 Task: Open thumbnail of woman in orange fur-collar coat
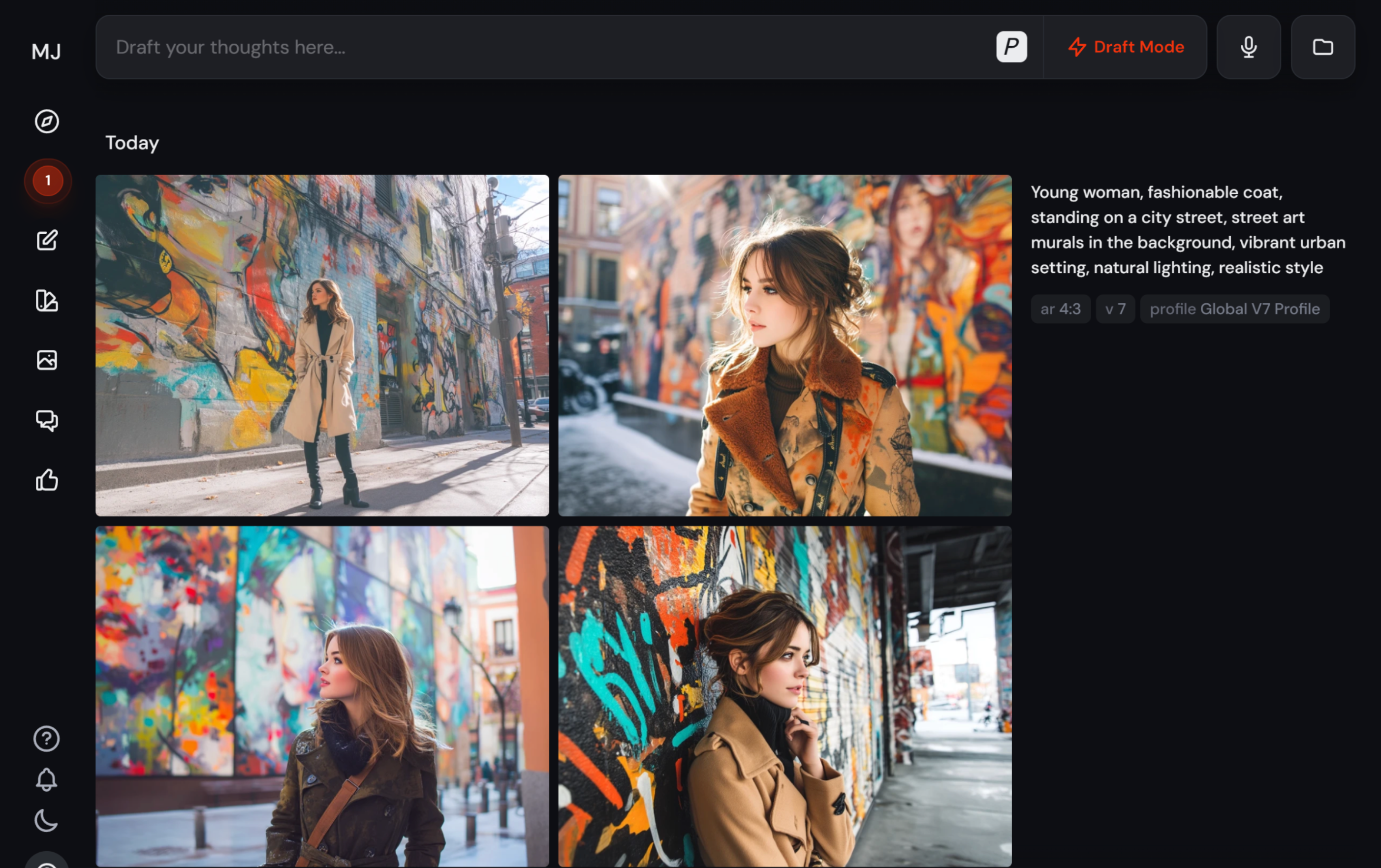pos(785,345)
